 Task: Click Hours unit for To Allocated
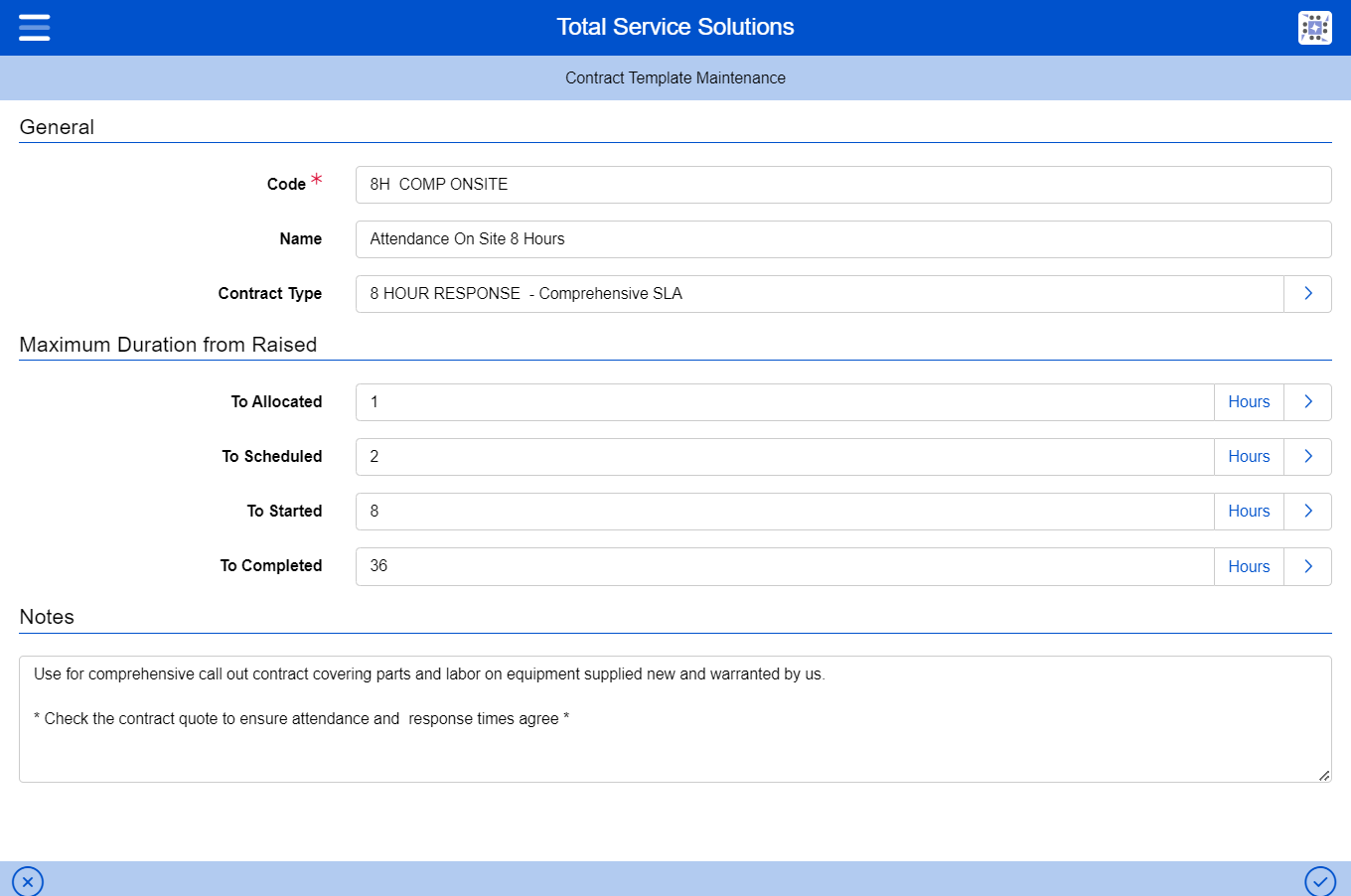click(1249, 402)
